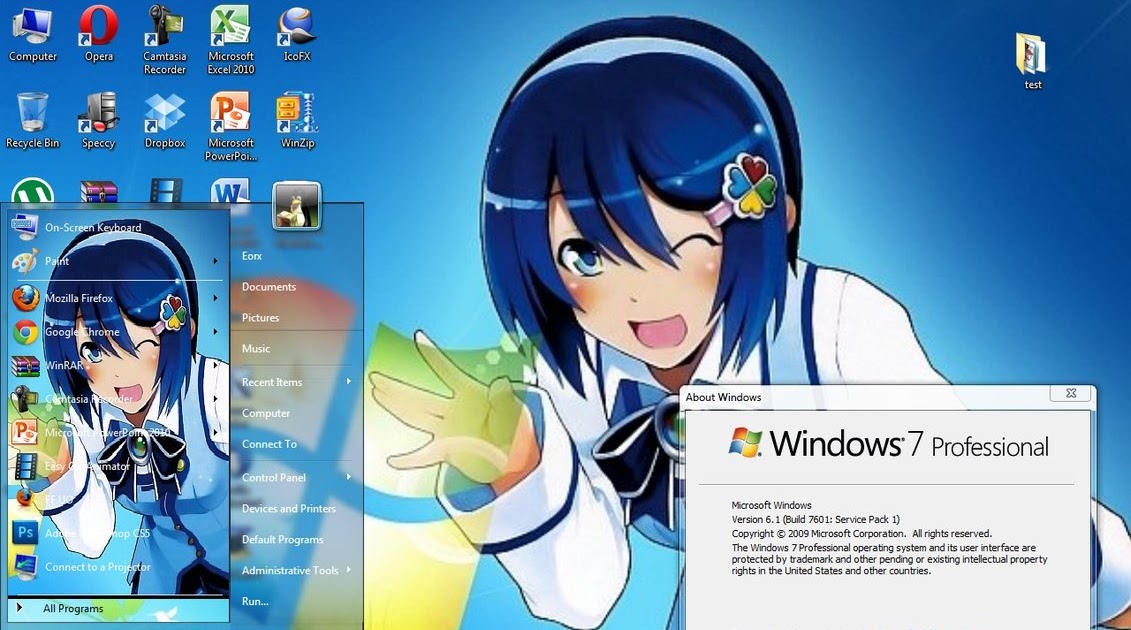Select the Microsoft PowerPoint desktop shortcut

(x=231, y=126)
